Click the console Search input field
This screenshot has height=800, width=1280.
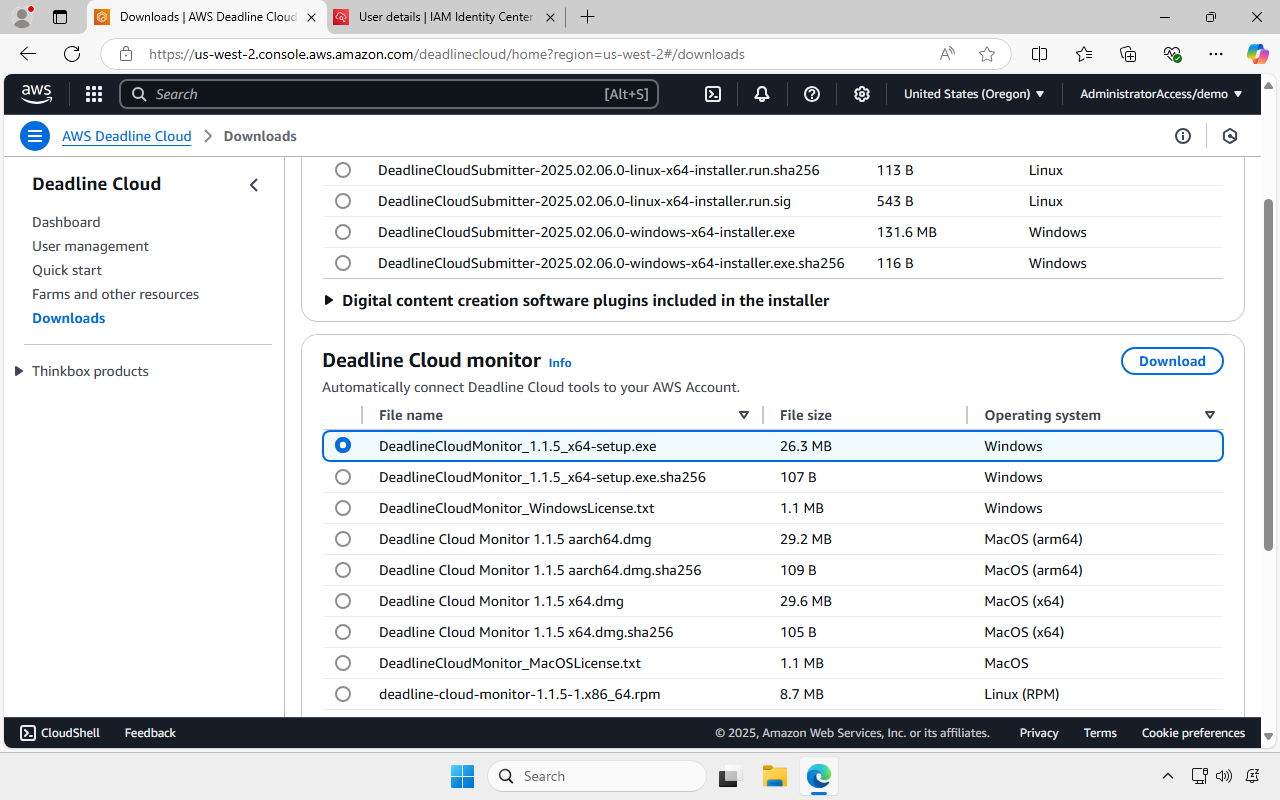pyautogui.click(x=390, y=93)
